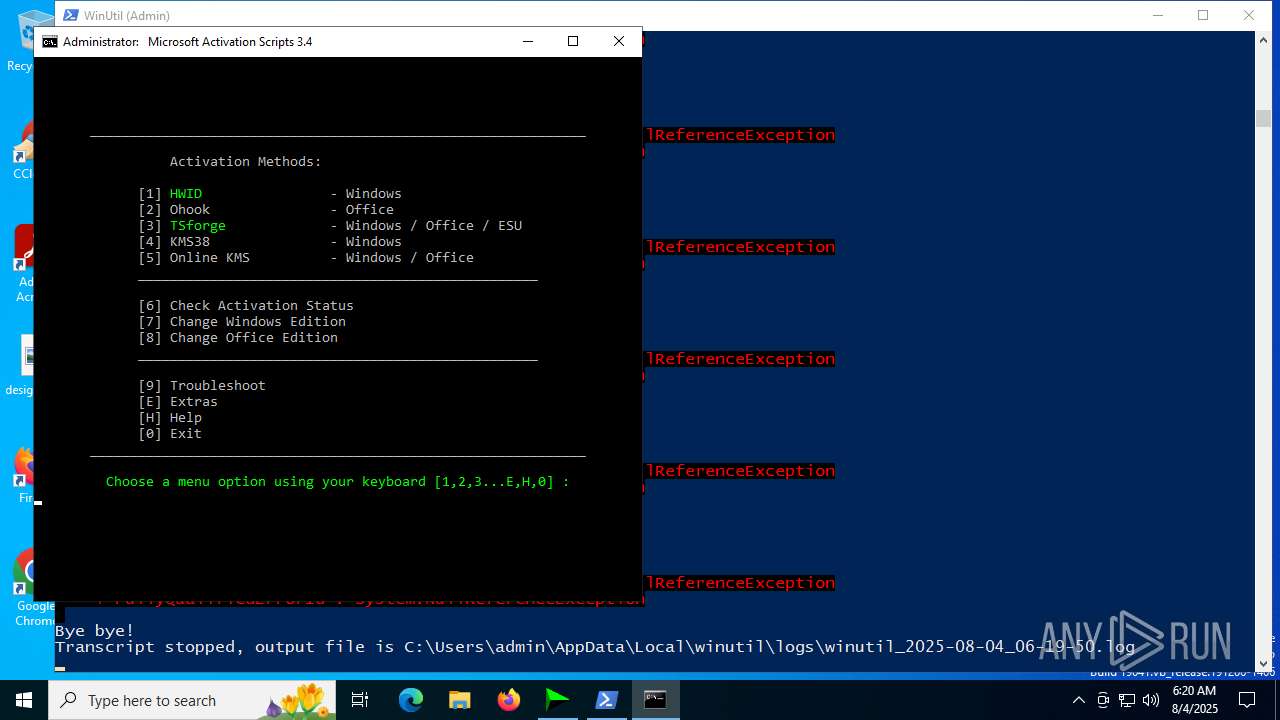
Task: Show hidden system tray icons
Action: coord(1078,700)
